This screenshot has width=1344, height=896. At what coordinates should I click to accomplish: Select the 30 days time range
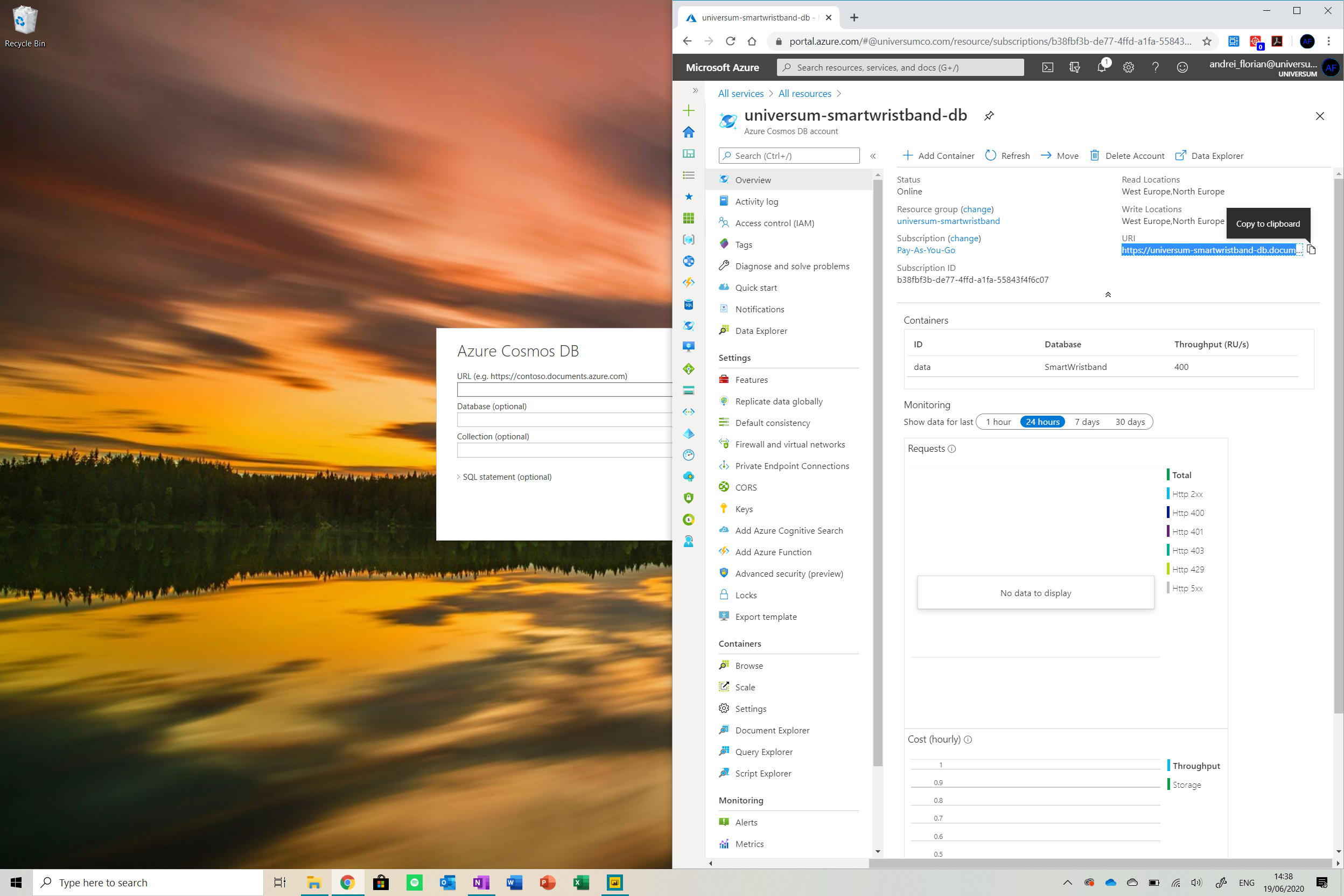(x=1130, y=422)
